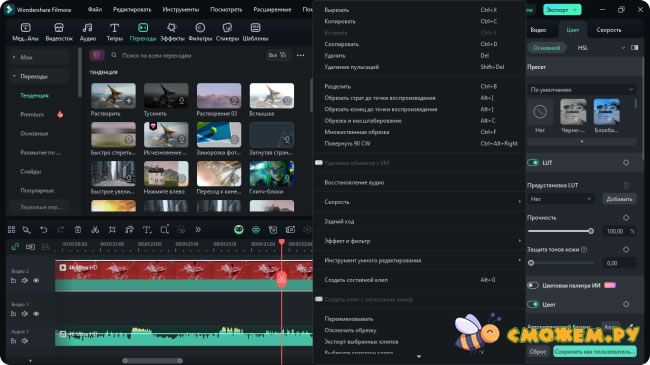Click the grid layout icon in timeline toolbar
The image size is (650, 365).
[12, 229]
